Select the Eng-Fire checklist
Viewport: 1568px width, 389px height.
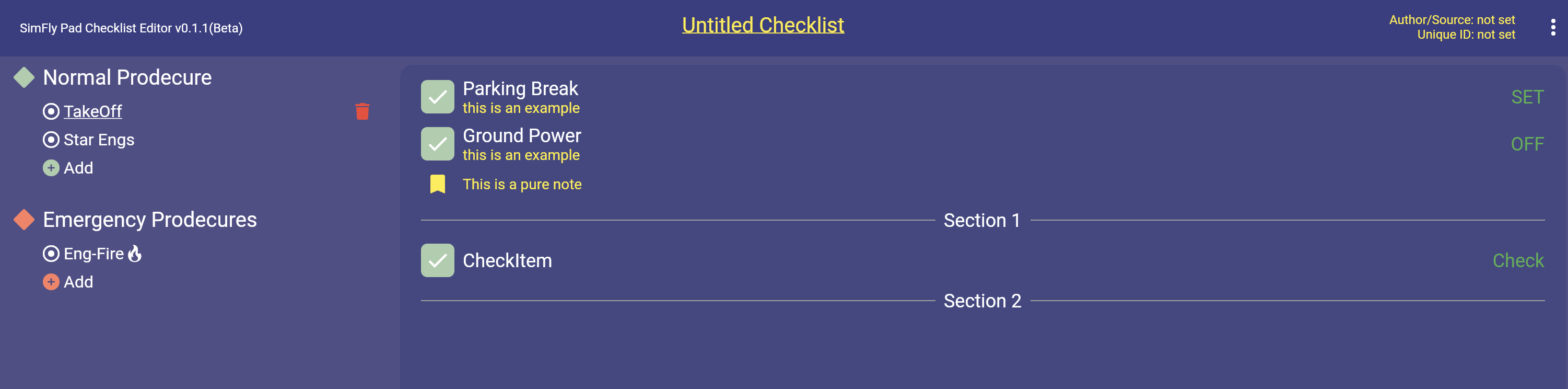[93, 254]
